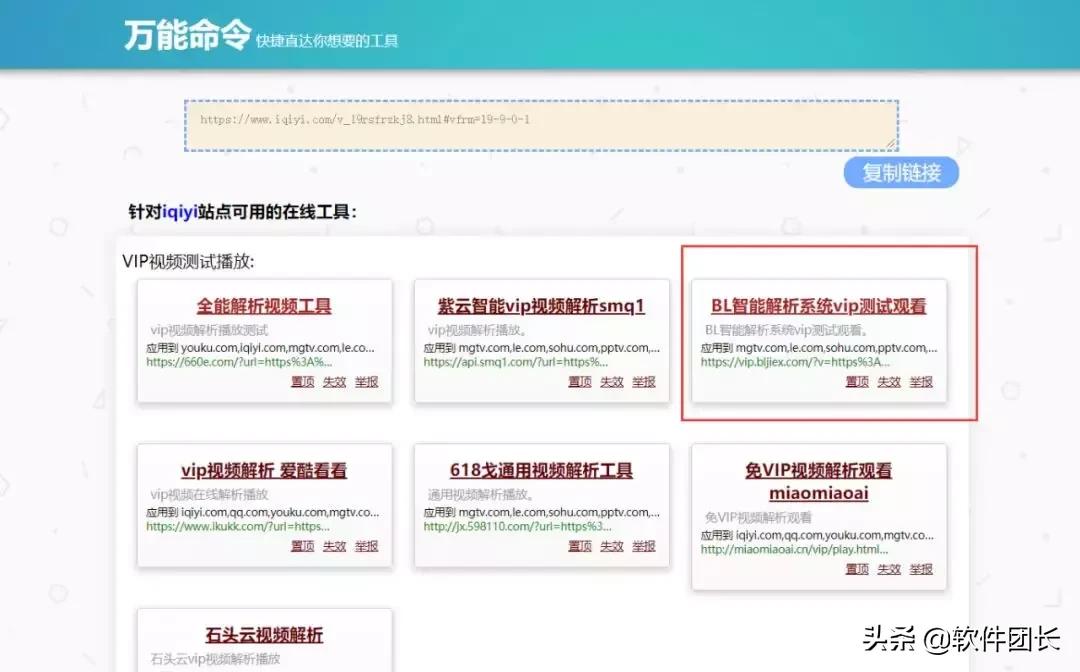1080x672 pixels.
Task: Open the 石头云视频解析 tool
Action: pyautogui.click(x=263, y=634)
